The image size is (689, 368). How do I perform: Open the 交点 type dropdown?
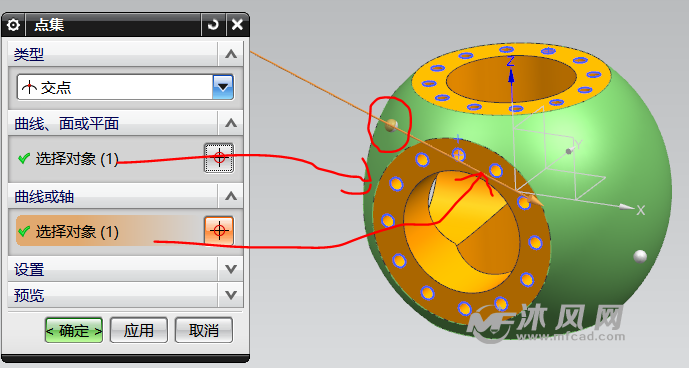pos(223,87)
